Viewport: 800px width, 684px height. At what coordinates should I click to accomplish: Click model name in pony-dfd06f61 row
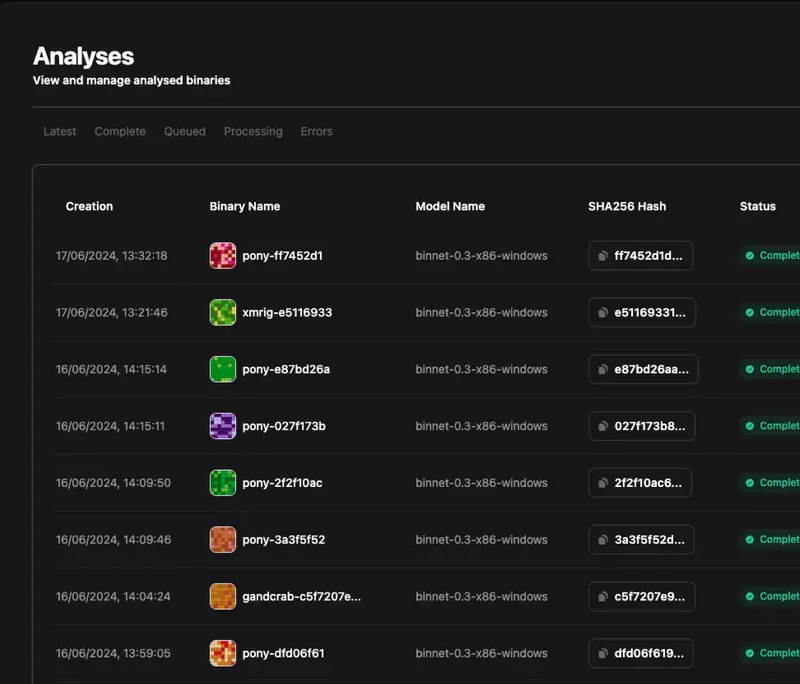coord(481,653)
